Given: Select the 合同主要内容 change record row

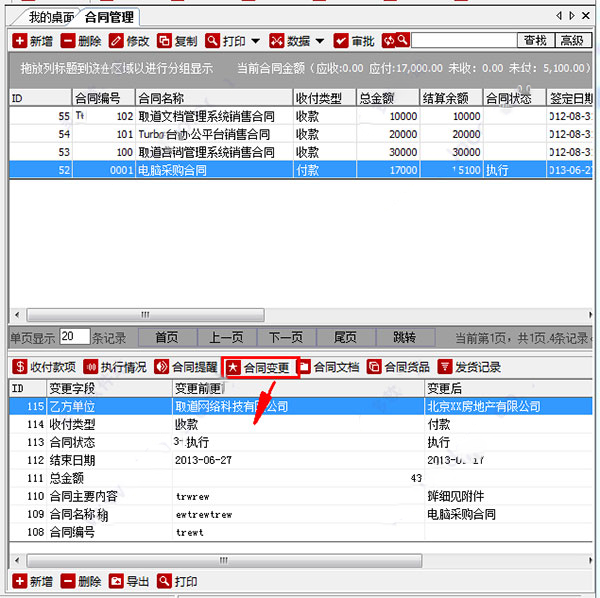Looking at the screenshot, I should [x=301, y=496].
